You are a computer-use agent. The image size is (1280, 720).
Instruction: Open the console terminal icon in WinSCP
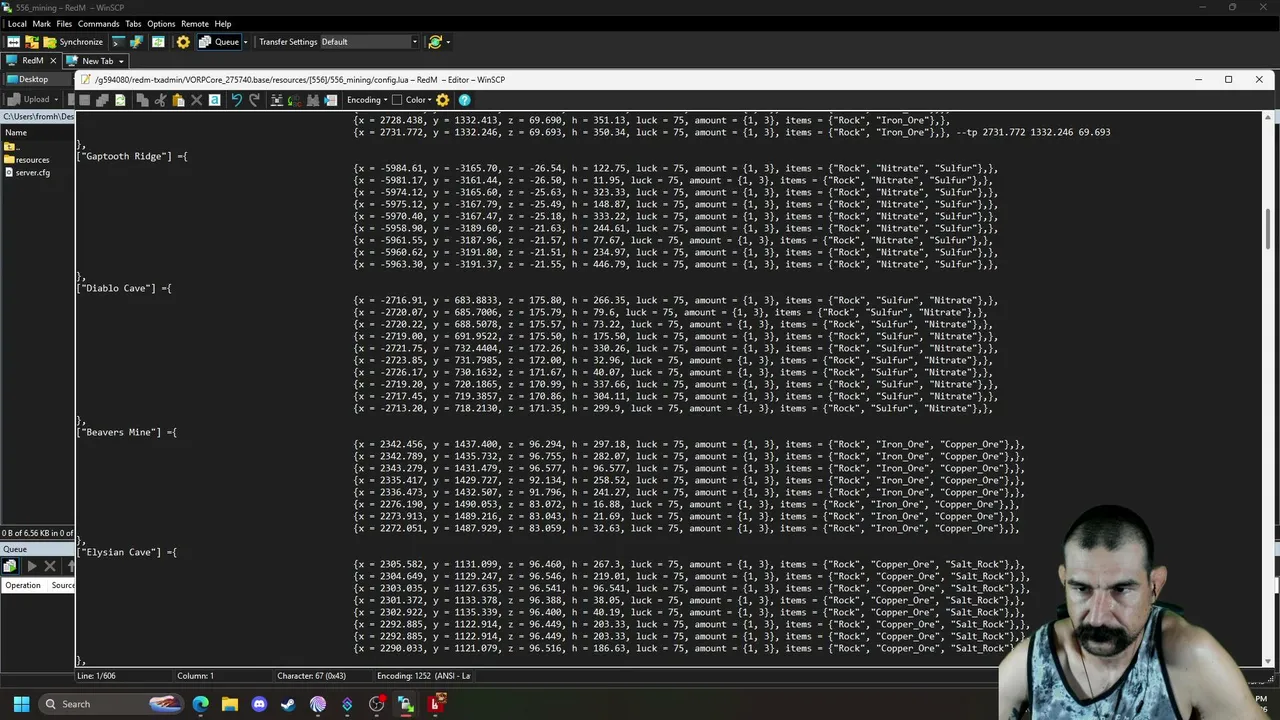coord(118,42)
